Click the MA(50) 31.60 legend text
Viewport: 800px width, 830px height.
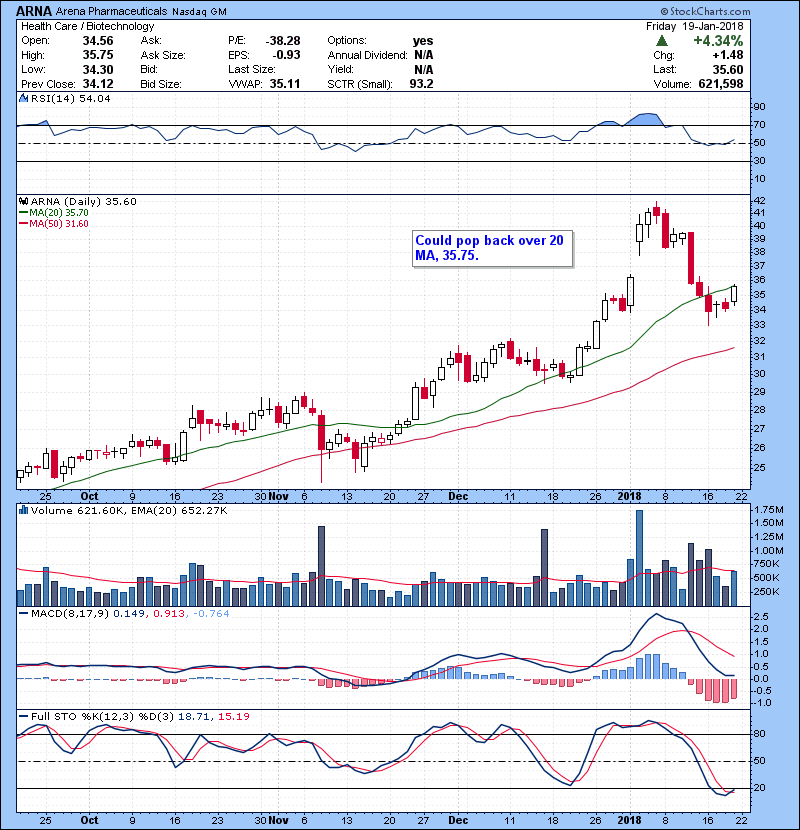tap(59, 224)
